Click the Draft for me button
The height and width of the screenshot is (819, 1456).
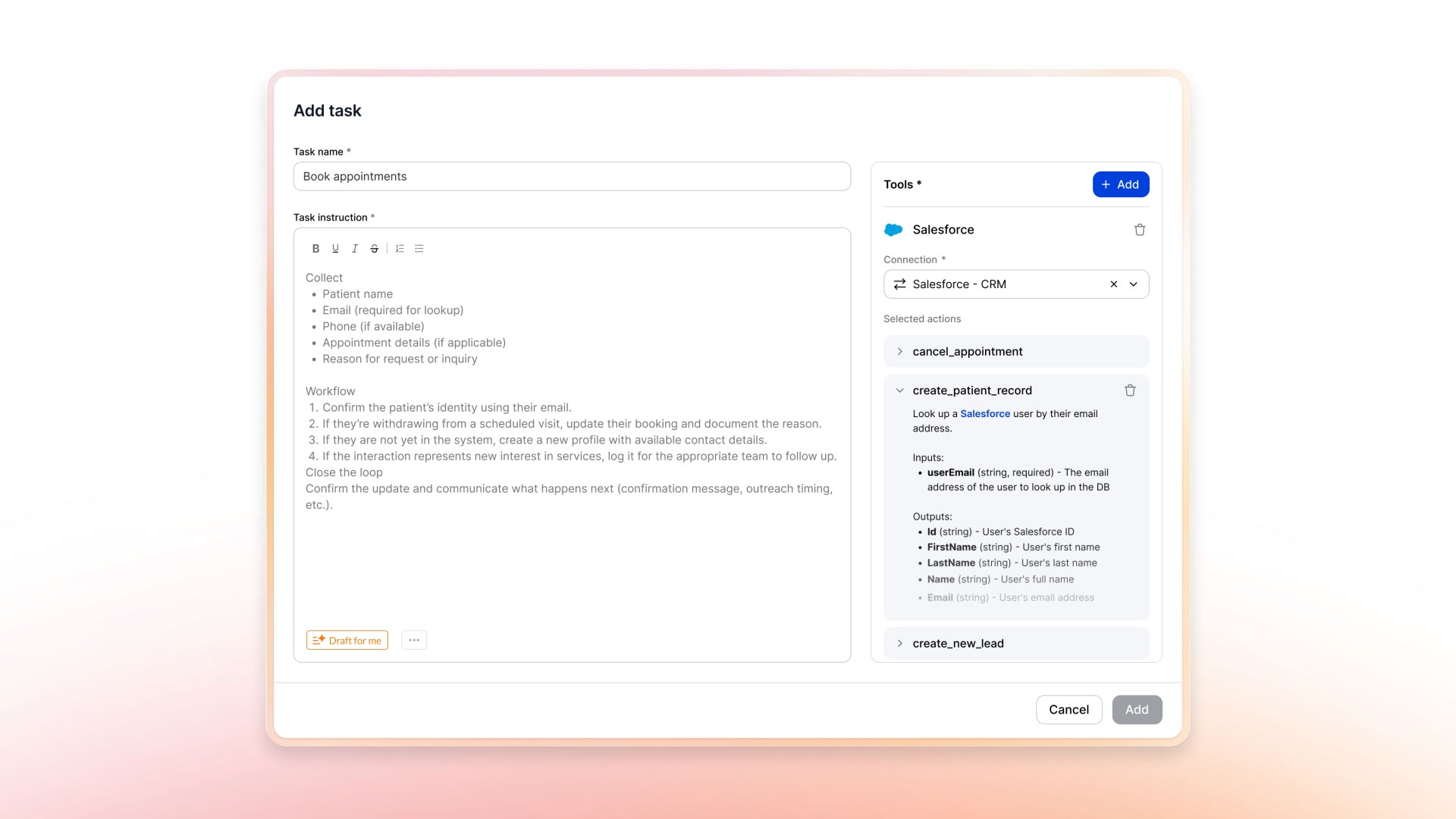pyautogui.click(x=347, y=640)
